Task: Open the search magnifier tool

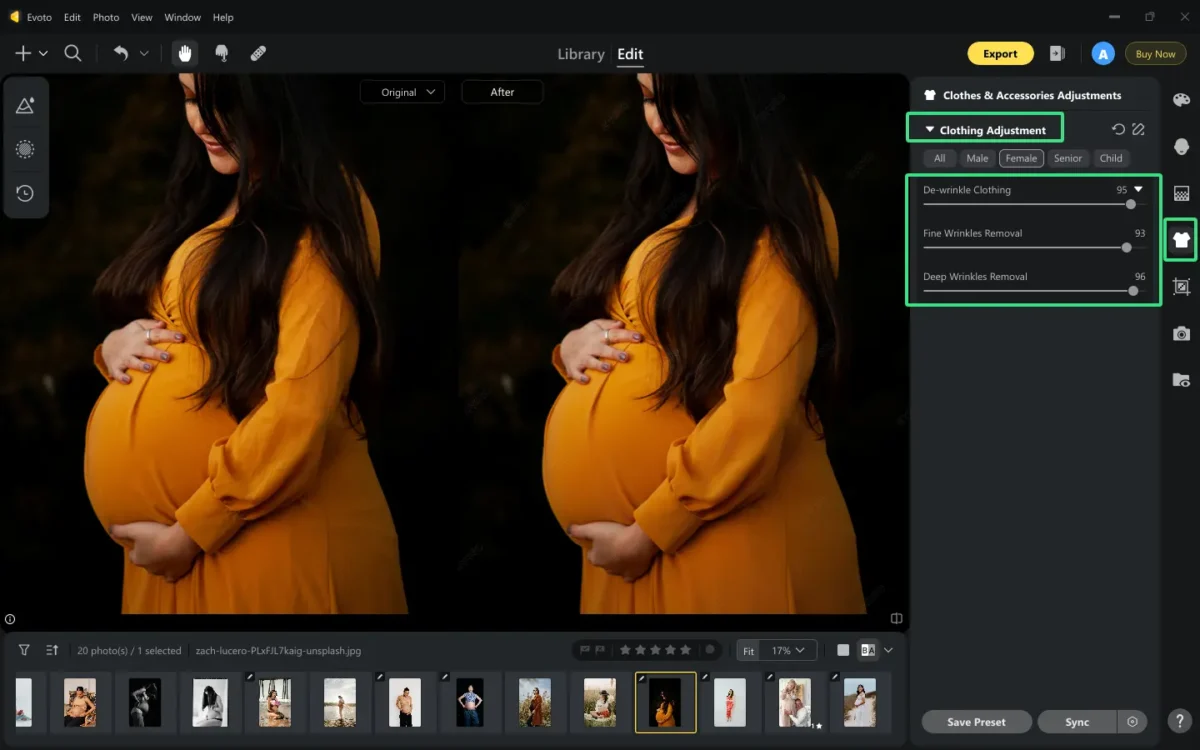Action: 73,54
